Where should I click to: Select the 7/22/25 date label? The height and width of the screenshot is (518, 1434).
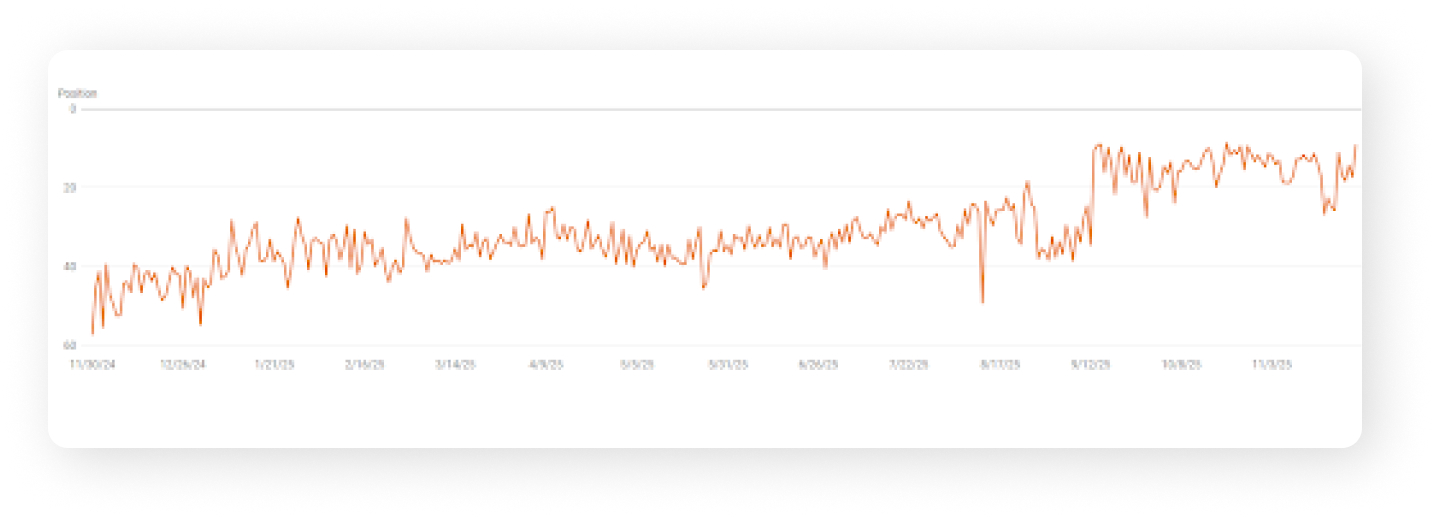pyautogui.click(x=909, y=365)
